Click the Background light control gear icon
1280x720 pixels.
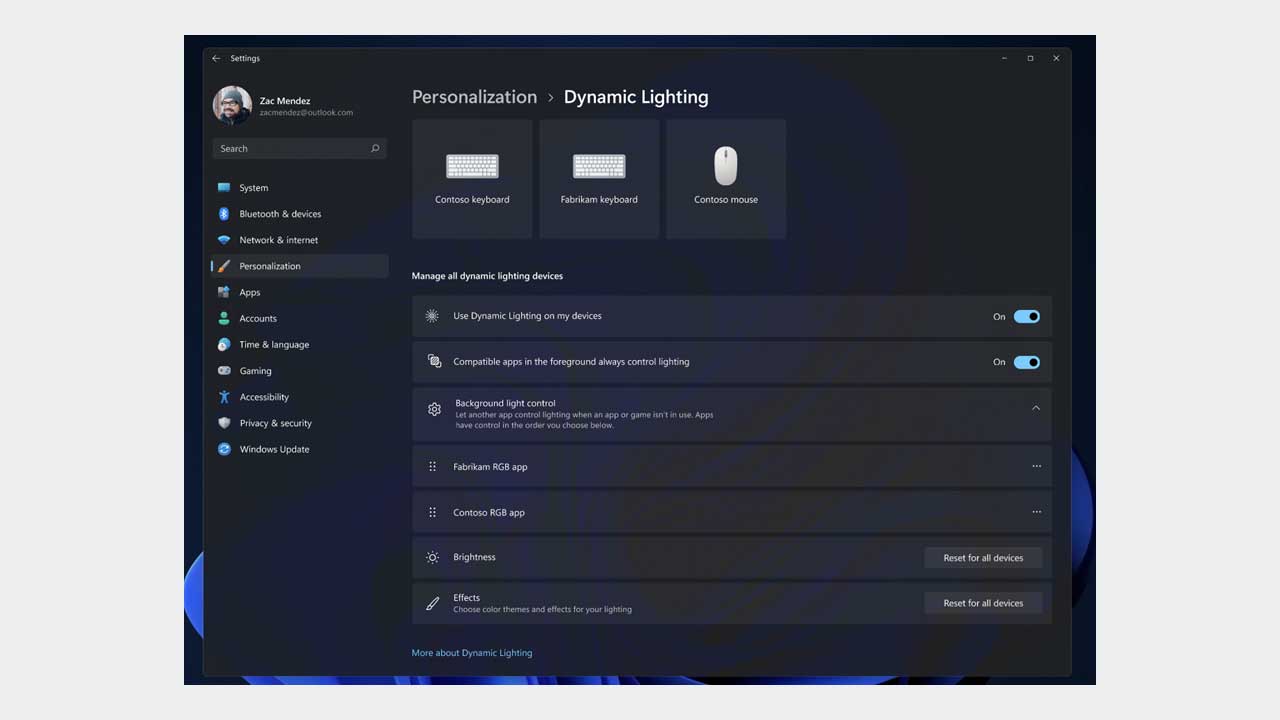434,409
